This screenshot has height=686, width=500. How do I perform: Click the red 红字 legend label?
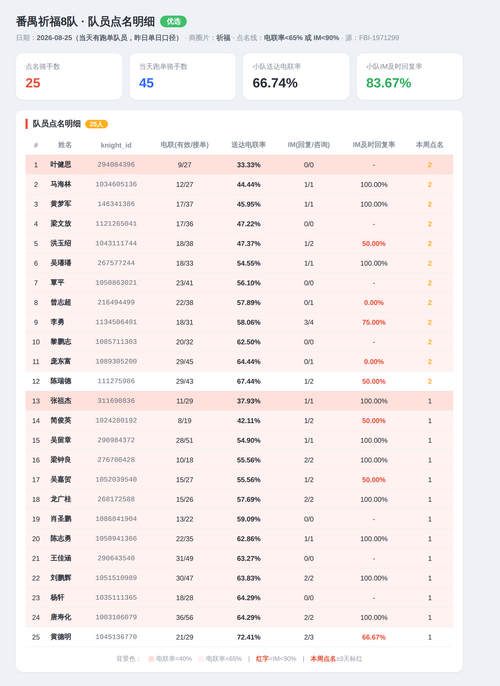tap(262, 659)
